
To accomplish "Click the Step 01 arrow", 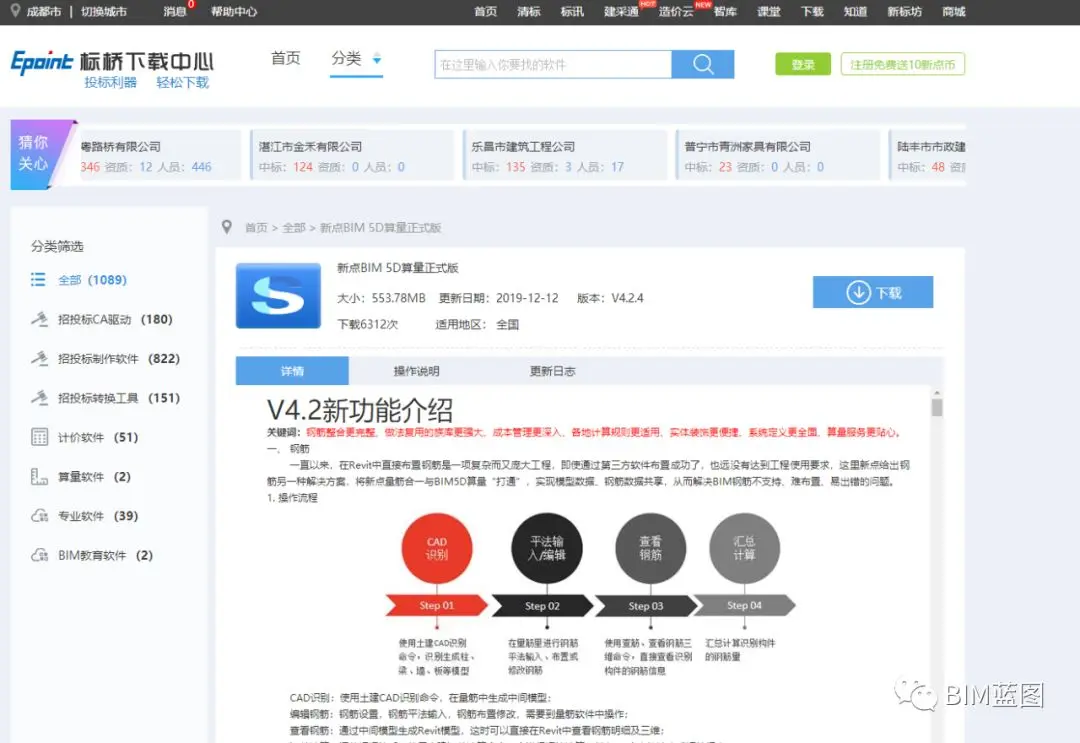I will coord(437,605).
